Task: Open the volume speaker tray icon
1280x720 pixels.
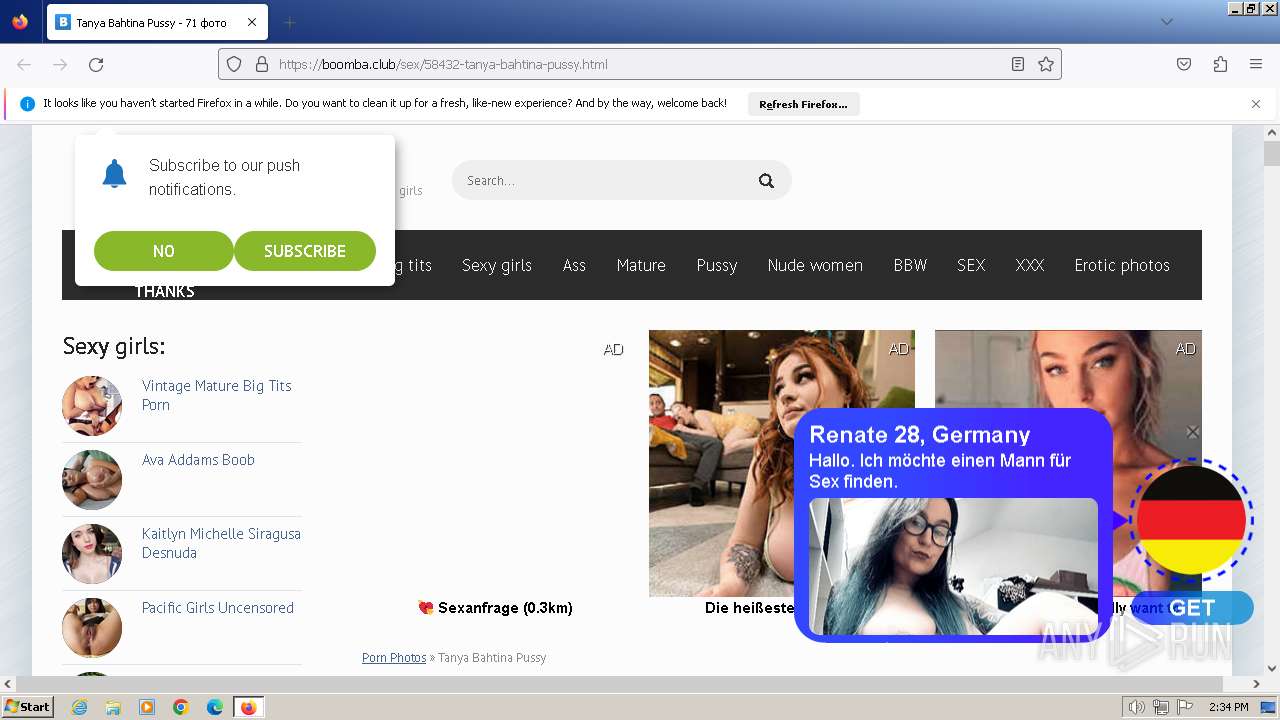Action: point(1137,707)
